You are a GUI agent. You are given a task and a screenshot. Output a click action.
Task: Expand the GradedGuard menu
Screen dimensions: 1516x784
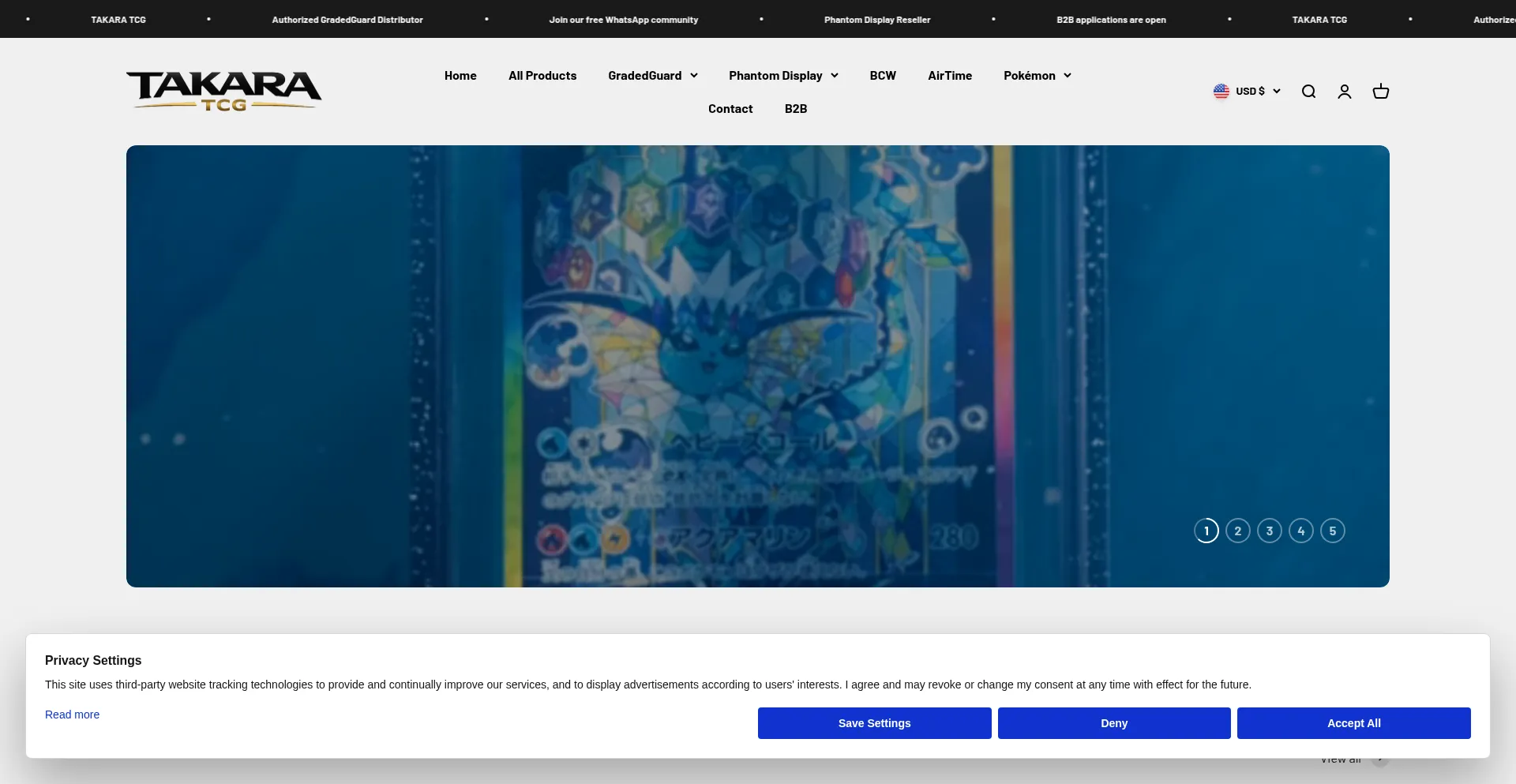653,76
